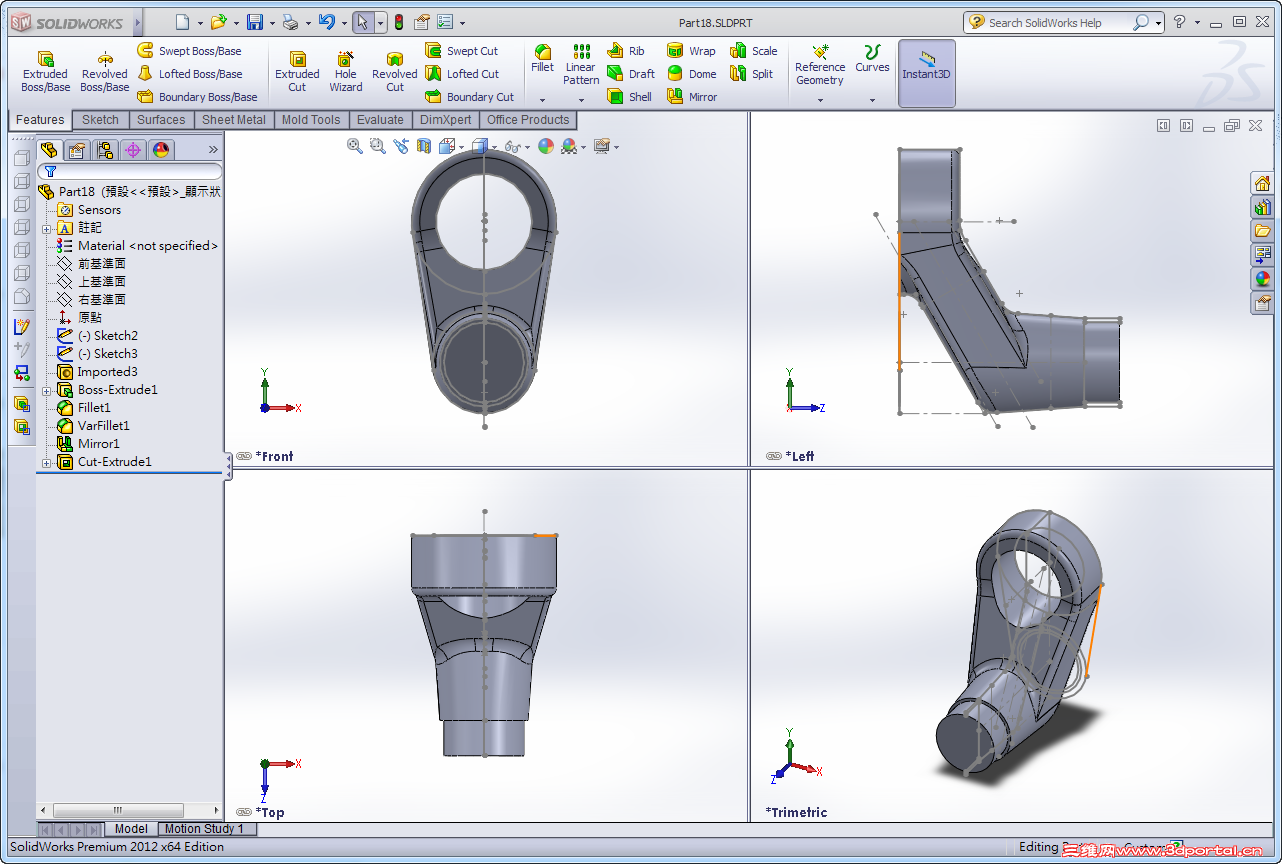Select the Revolved Boss/Base tool
Image resolution: width=1282 pixels, height=864 pixels.
[105, 72]
